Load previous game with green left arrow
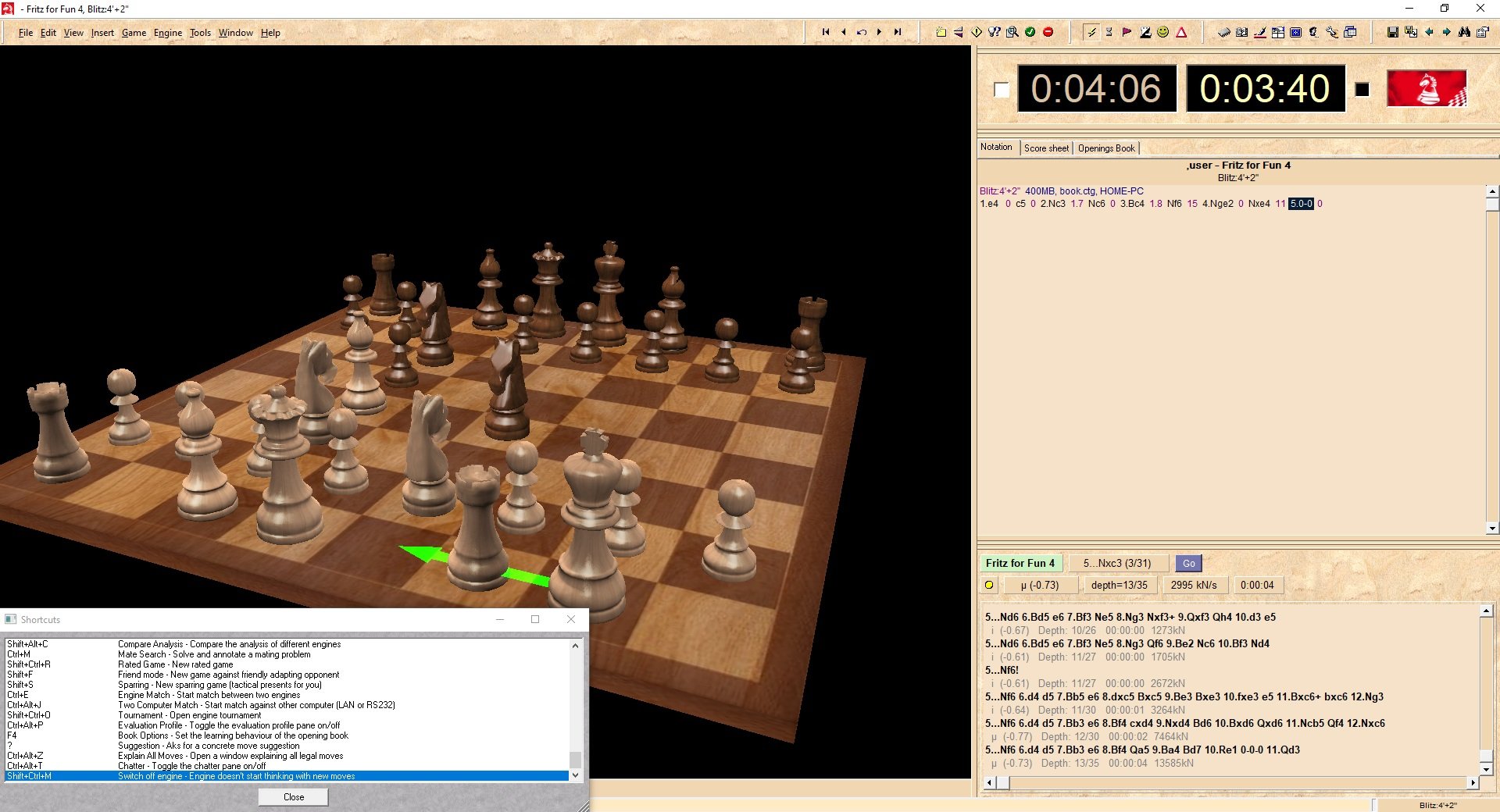This screenshot has height=812, width=1500. [x=1429, y=32]
